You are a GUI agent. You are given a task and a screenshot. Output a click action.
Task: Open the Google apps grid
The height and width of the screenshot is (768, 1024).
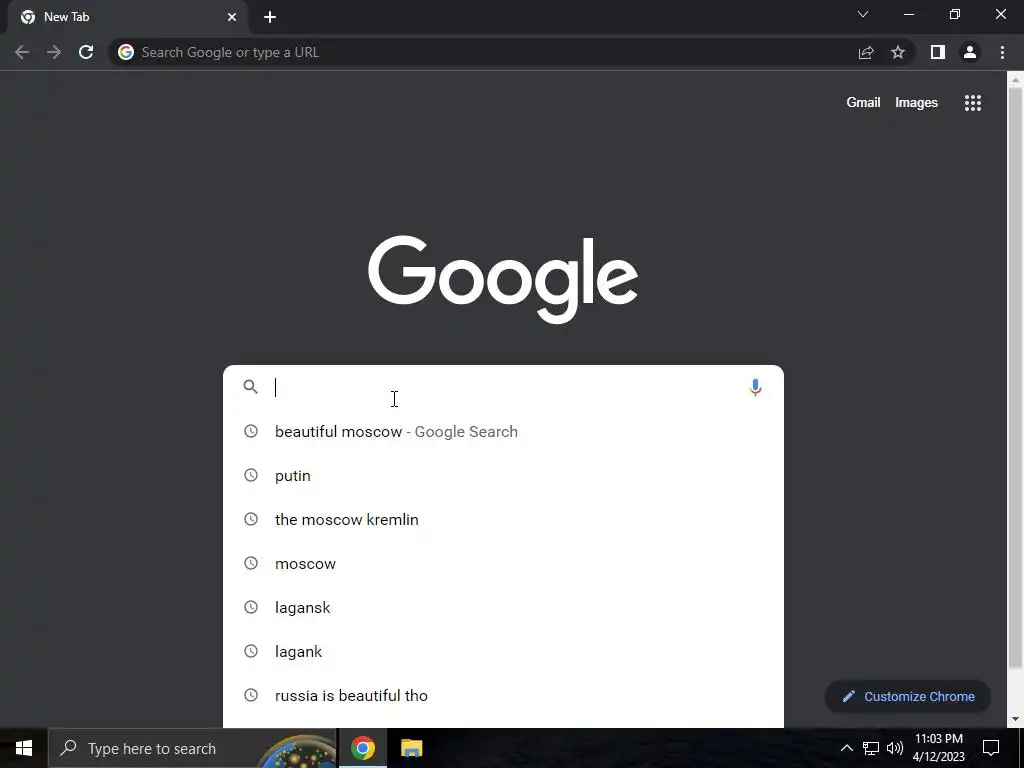(x=973, y=103)
